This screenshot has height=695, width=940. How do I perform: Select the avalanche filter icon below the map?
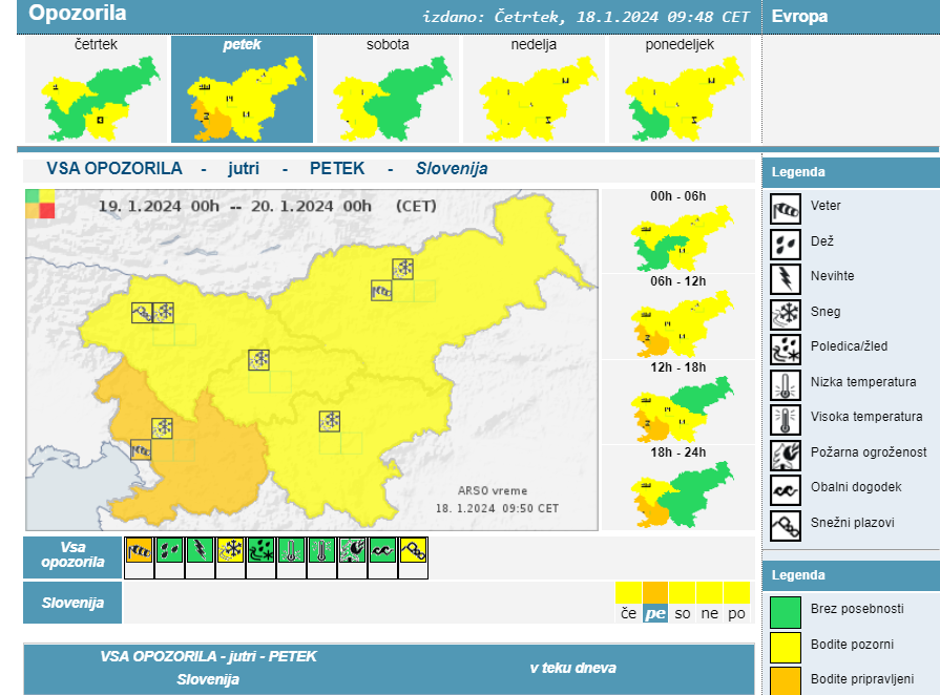(414, 549)
